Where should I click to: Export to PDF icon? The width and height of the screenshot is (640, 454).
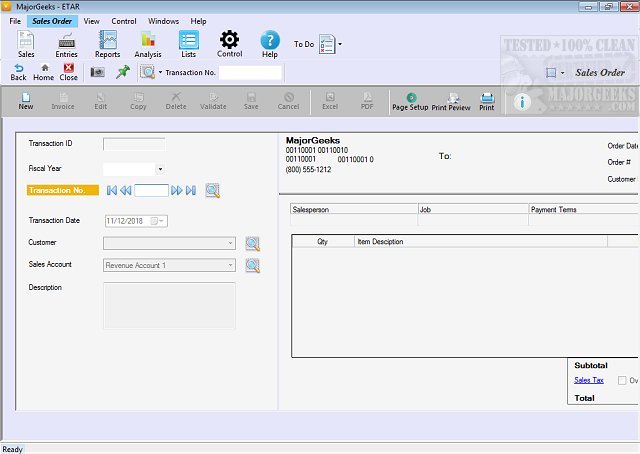pyautogui.click(x=367, y=101)
